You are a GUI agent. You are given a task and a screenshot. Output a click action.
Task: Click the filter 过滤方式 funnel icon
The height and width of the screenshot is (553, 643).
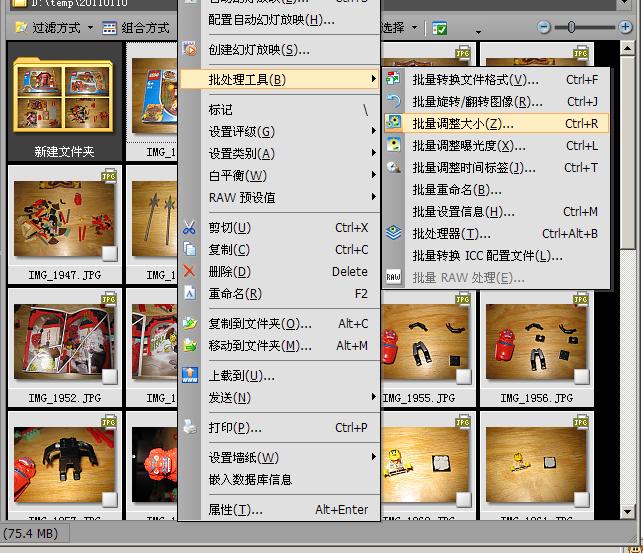[x=21, y=27]
